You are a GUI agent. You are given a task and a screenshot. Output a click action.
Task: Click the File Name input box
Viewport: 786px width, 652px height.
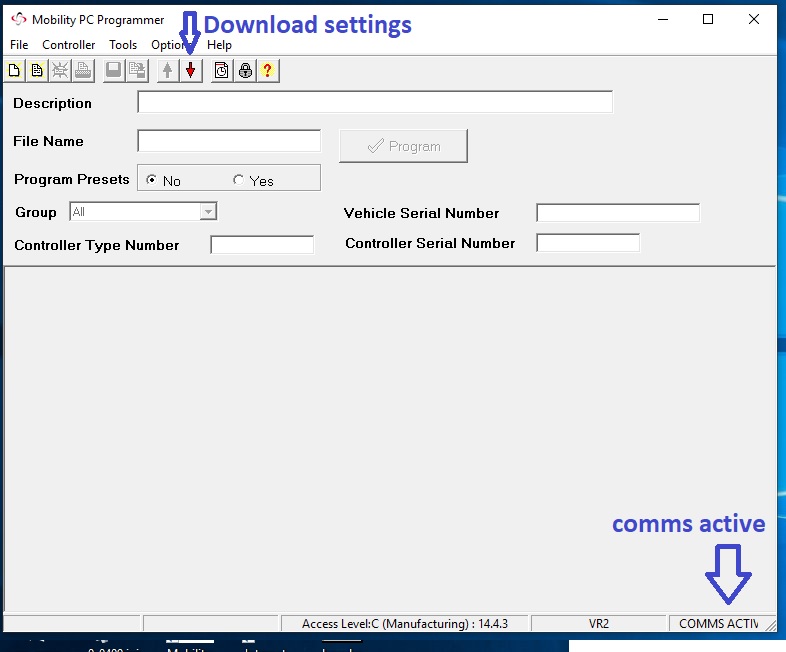pyautogui.click(x=229, y=141)
